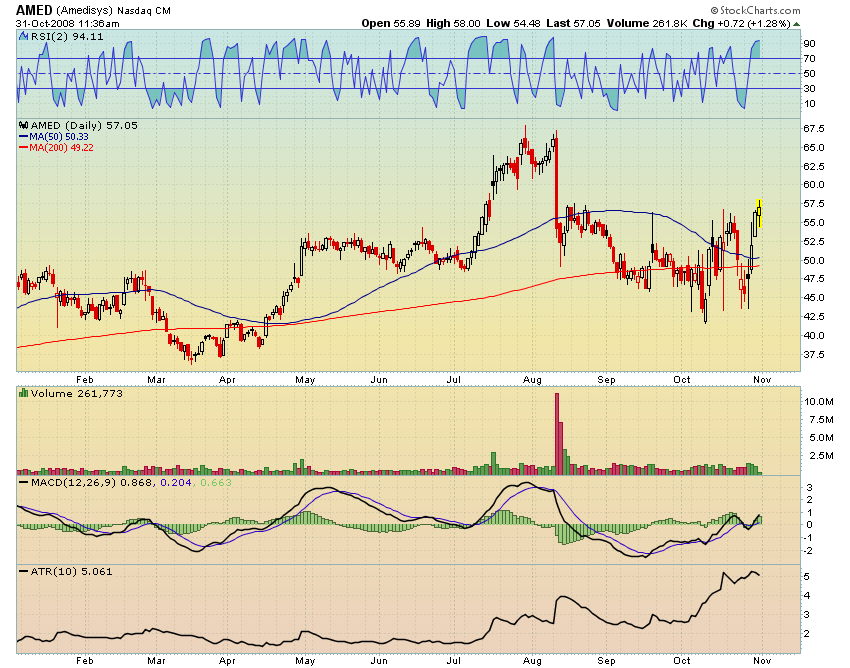Click the 90 level on RSI axis
The width and height of the screenshot is (850, 668).
coord(809,43)
